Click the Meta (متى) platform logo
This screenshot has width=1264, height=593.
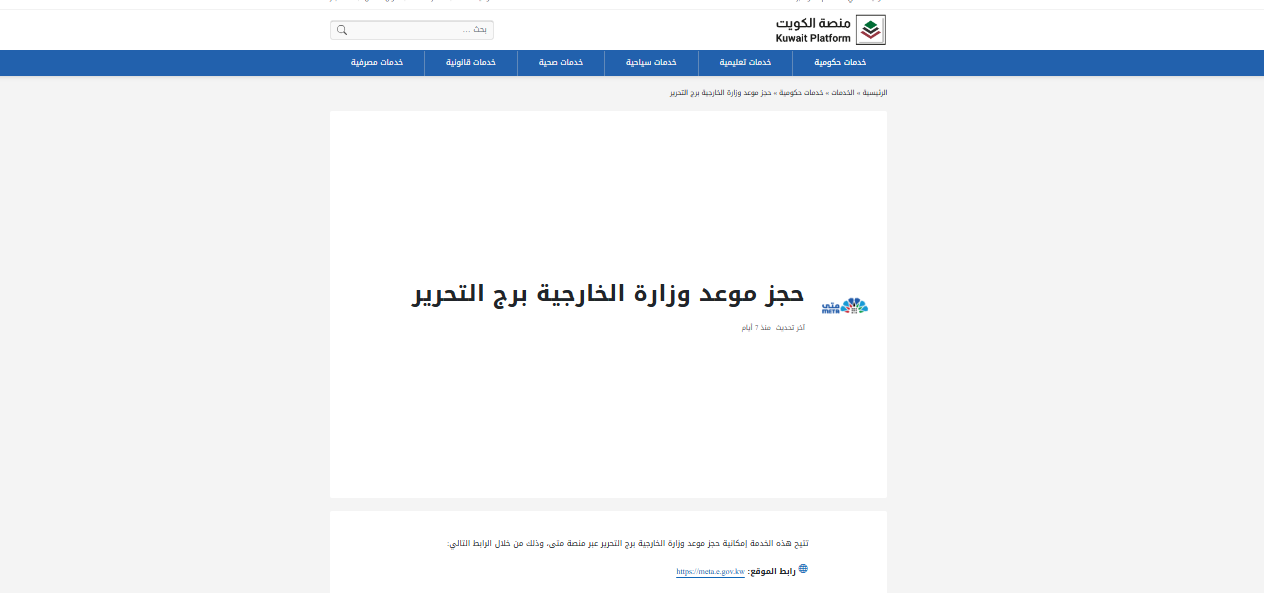[845, 306]
